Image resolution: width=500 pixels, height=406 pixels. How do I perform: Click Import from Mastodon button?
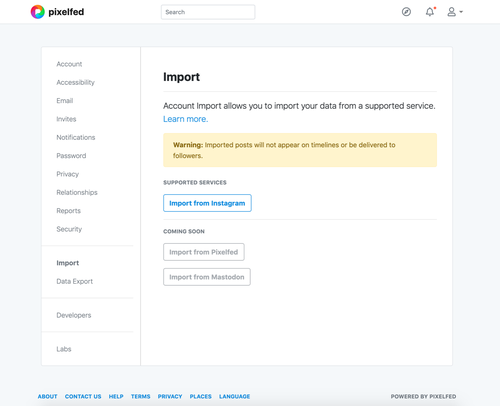207,277
